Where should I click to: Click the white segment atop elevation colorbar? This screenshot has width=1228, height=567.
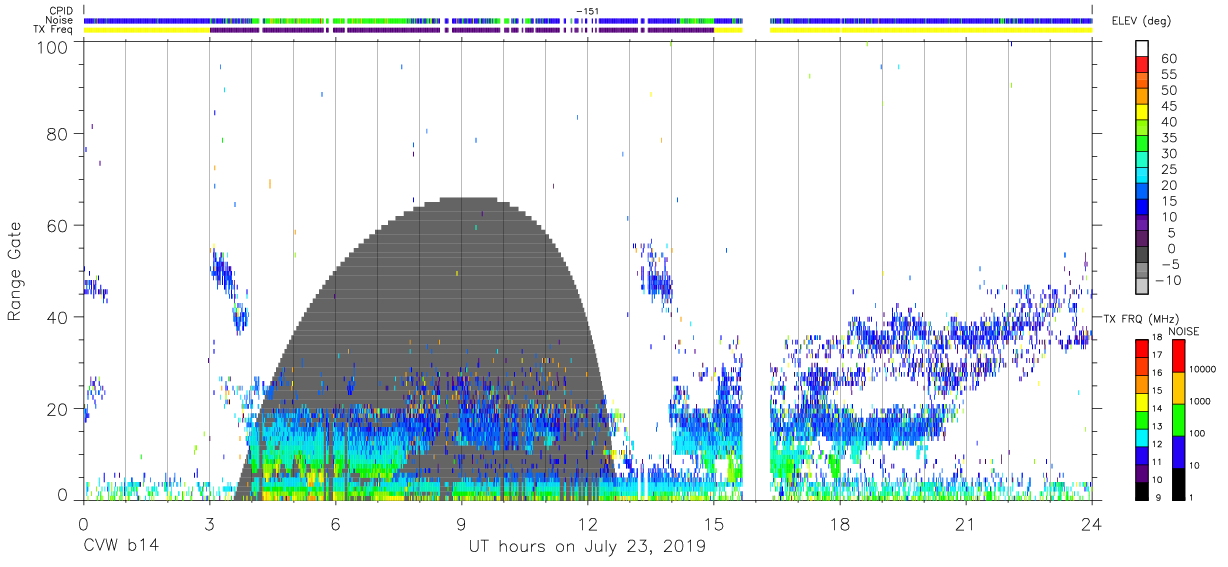coord(1140,48)
